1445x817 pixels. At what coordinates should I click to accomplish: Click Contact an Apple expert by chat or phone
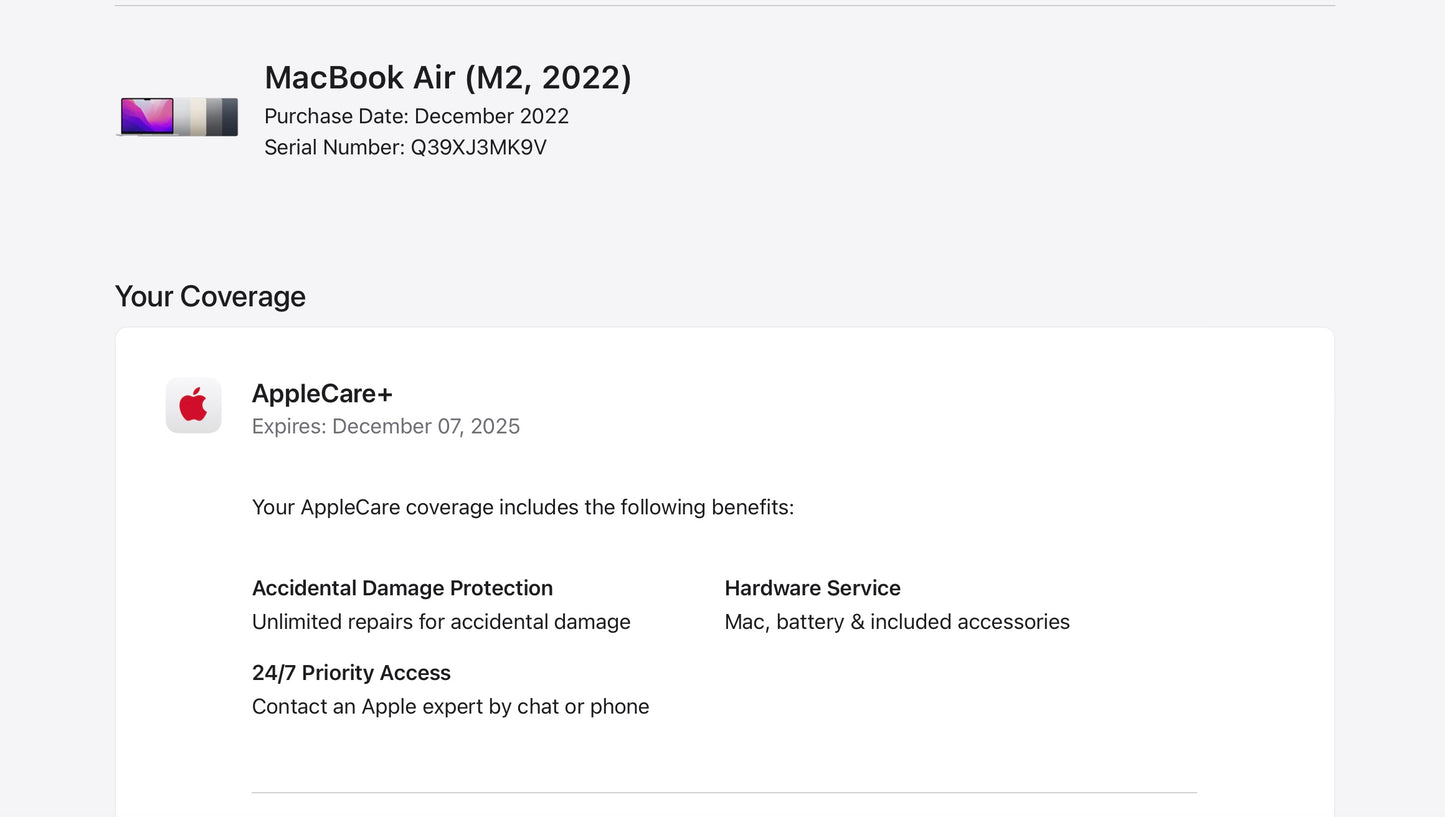[450, 707]
